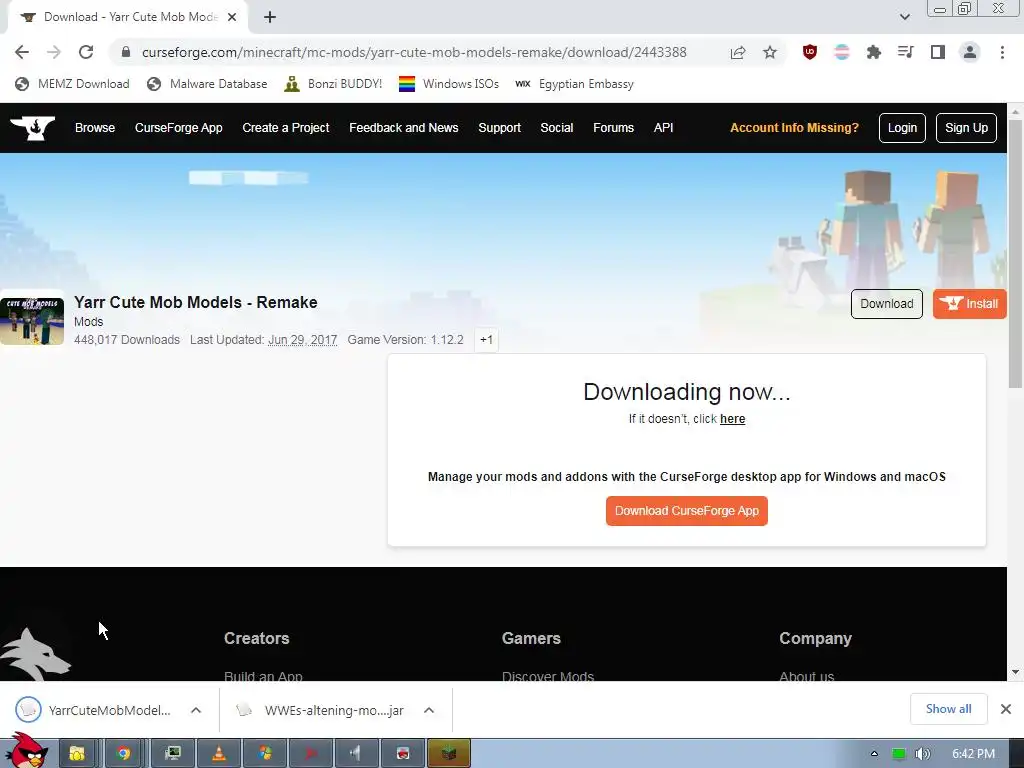Click Account Info Missing? link

794,128
